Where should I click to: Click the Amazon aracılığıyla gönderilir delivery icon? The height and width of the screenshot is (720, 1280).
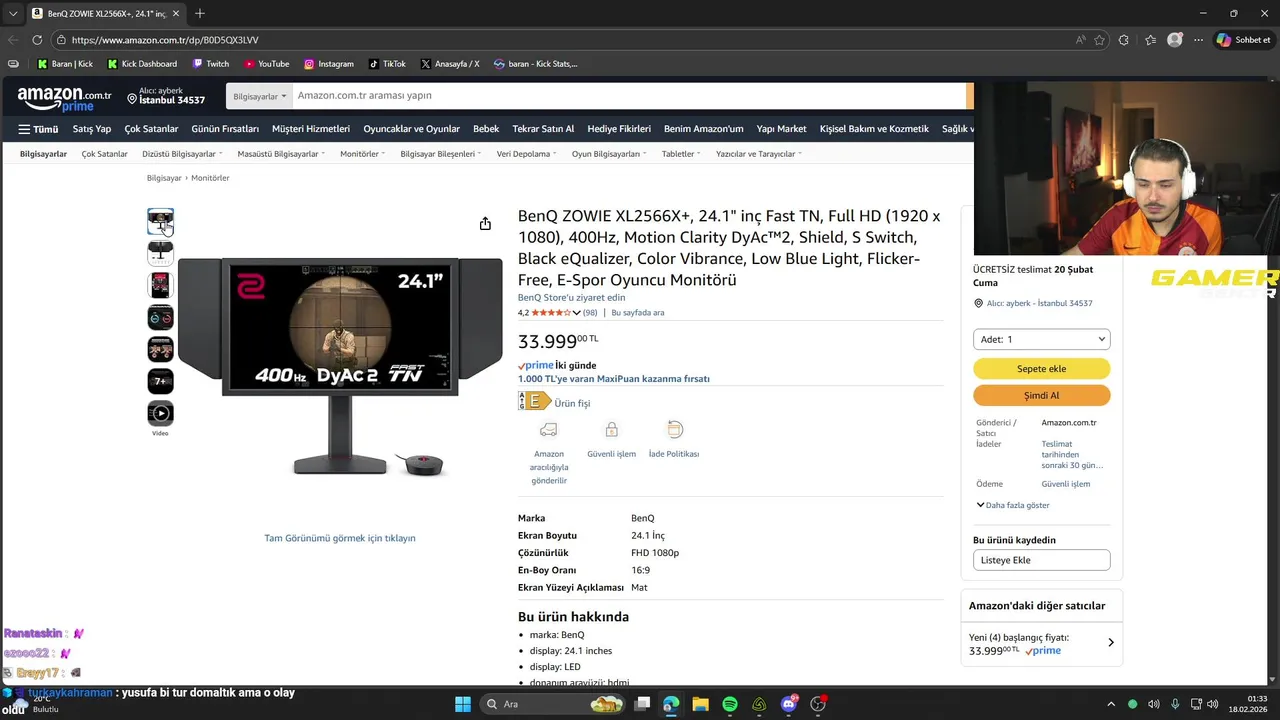pyautogui.click(x=548, y=430)
